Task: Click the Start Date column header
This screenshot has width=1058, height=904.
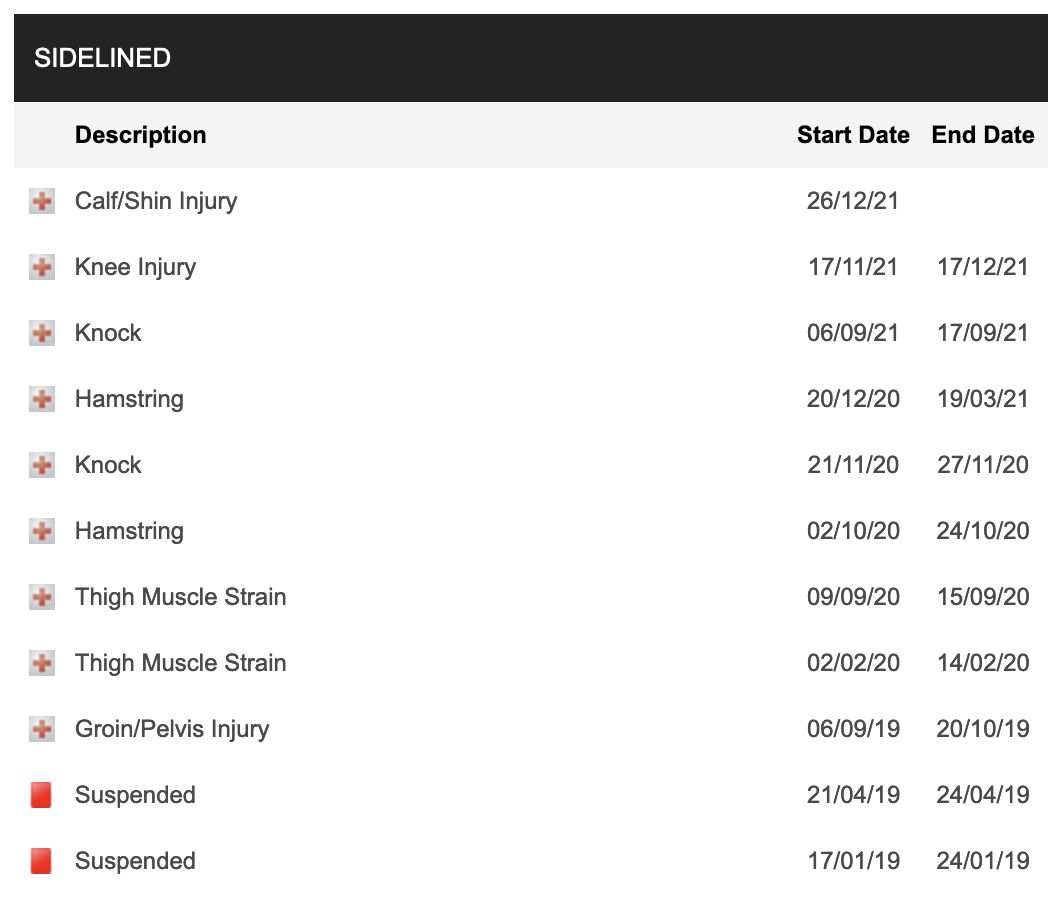Action: coord(853,135)
